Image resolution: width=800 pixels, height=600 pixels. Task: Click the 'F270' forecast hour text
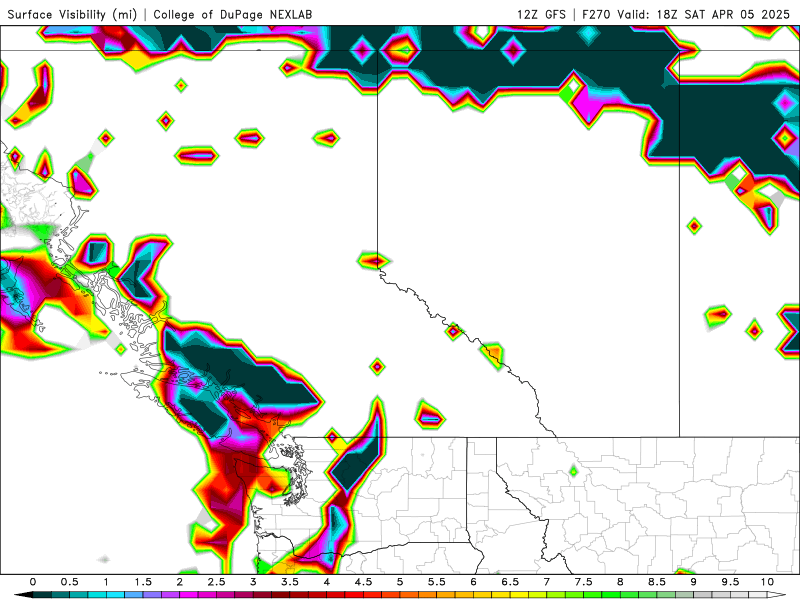click(x=596, y=14)
